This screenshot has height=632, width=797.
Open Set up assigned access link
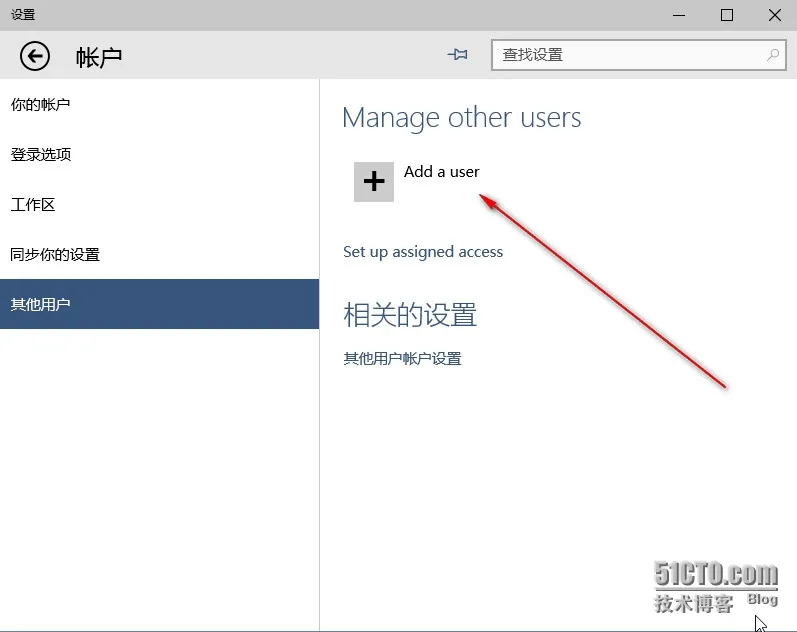[x=423, y=252]
